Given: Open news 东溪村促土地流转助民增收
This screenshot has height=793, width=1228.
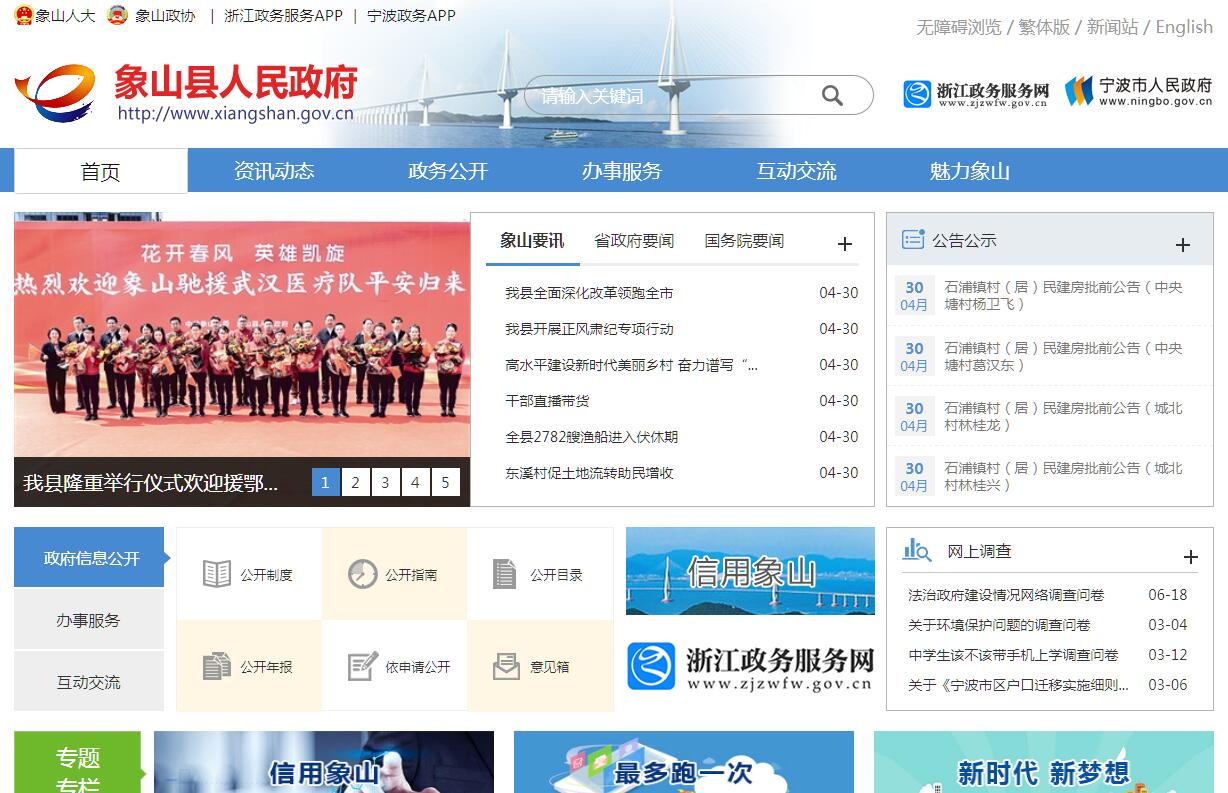Looking at the screenshot, I should coord(589,473).
